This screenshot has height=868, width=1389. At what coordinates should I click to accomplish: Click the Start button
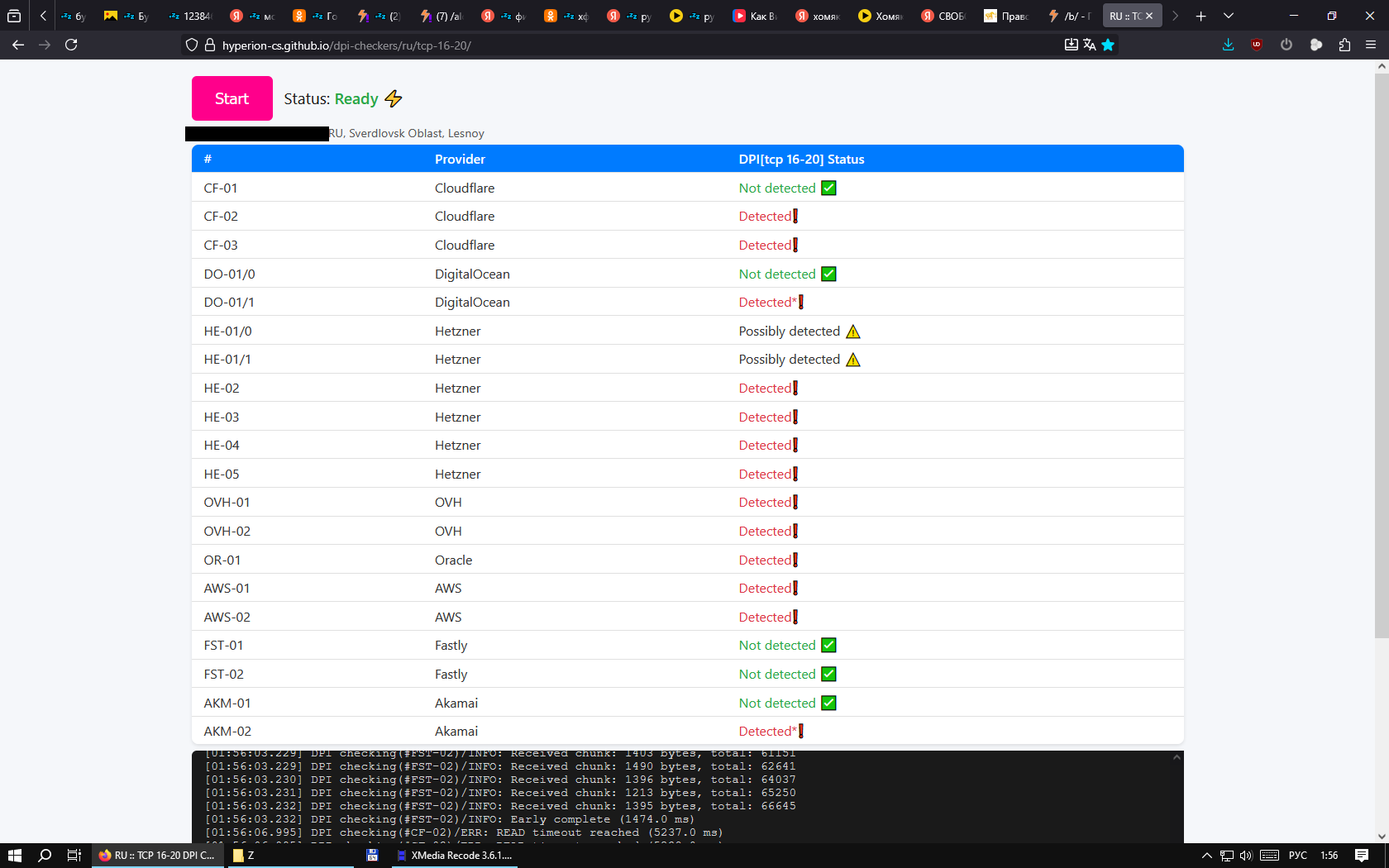click(x=231, y=98)
